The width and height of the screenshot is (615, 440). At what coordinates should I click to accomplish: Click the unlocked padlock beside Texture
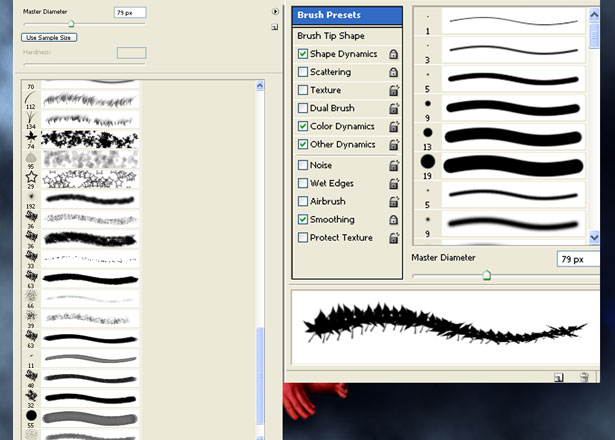394,90
